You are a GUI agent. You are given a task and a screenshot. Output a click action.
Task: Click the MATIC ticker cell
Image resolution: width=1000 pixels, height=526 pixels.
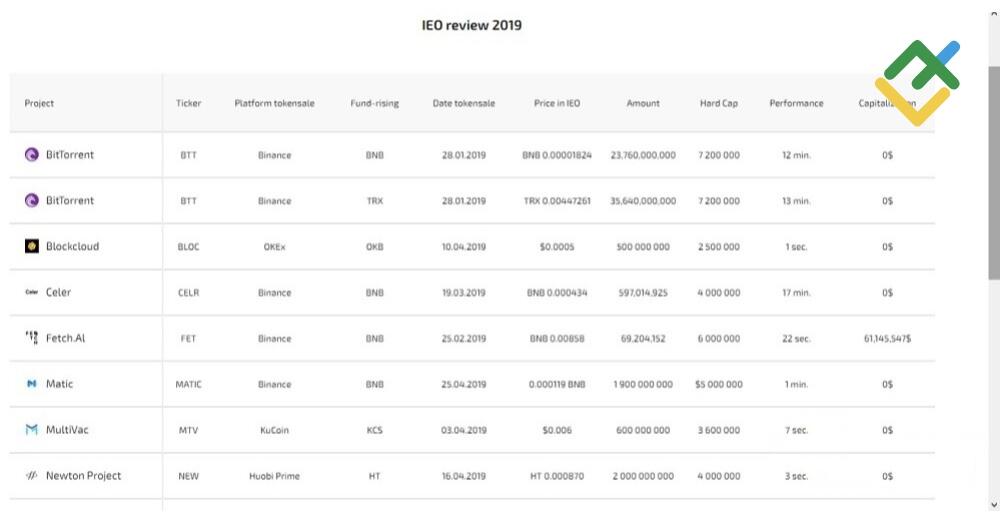[x=188, y=384]
